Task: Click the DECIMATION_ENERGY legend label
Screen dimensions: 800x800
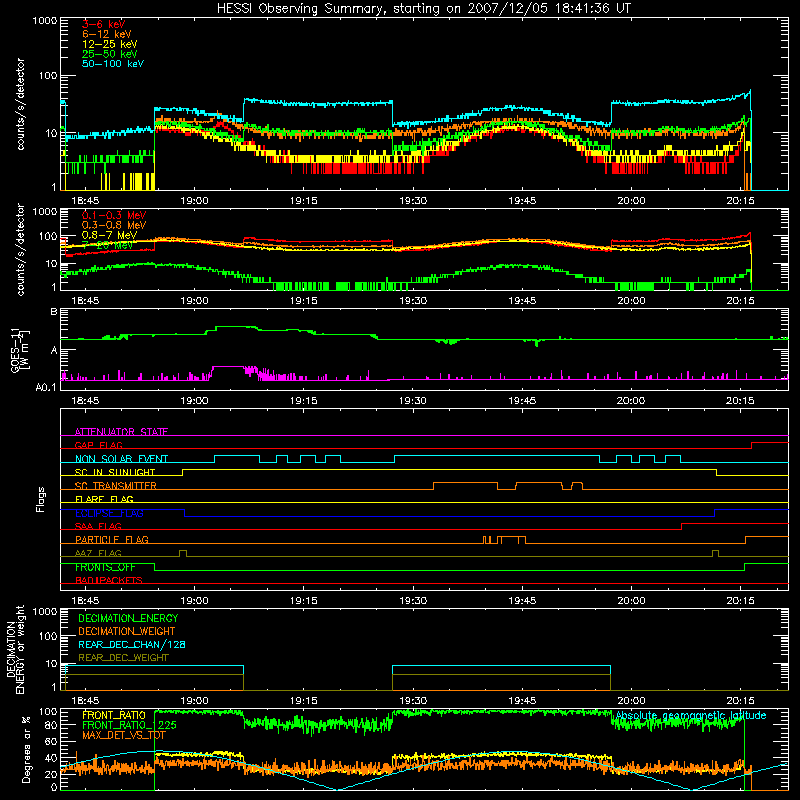Action: click(x=128, y=618)
